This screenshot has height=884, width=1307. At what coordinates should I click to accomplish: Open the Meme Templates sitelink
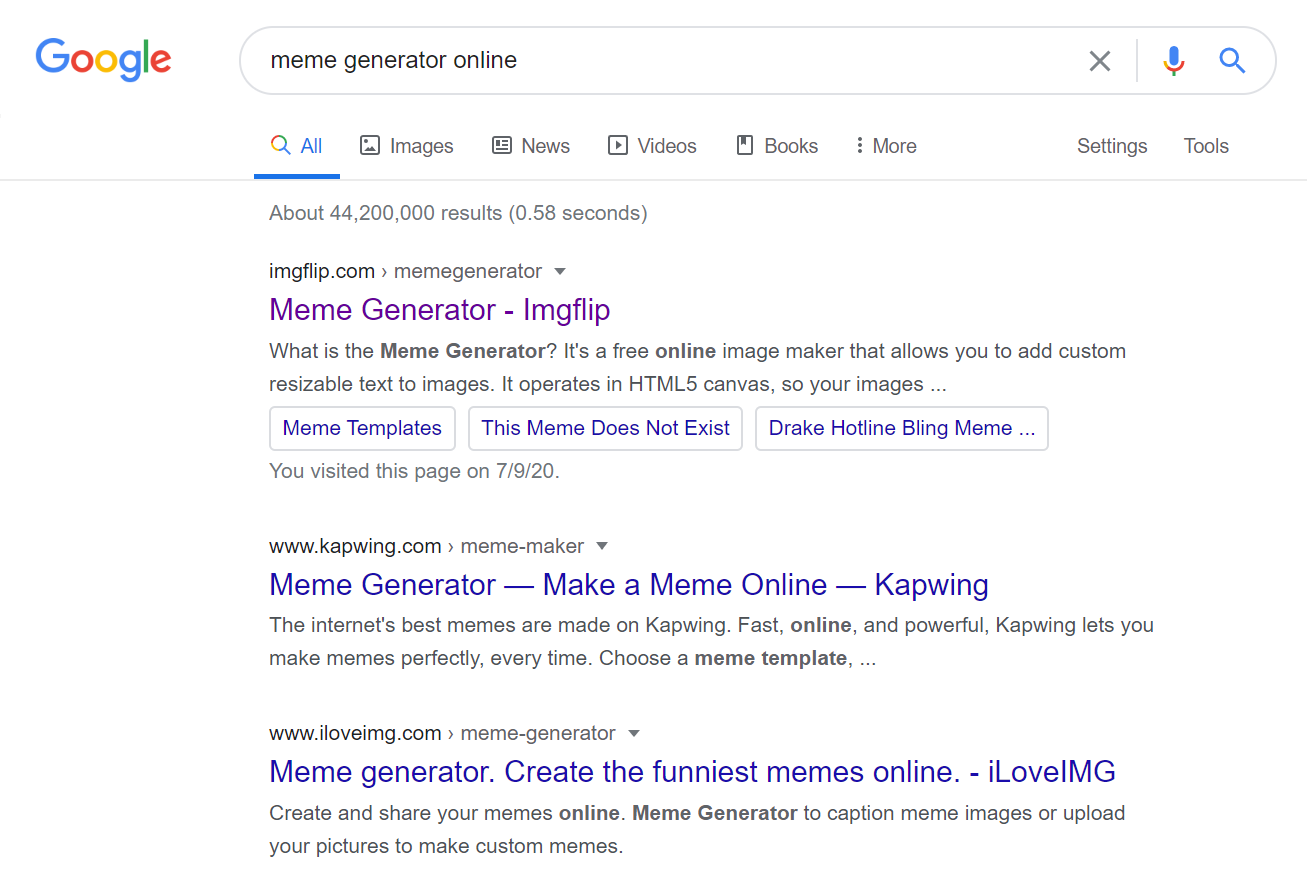point(362,428)
